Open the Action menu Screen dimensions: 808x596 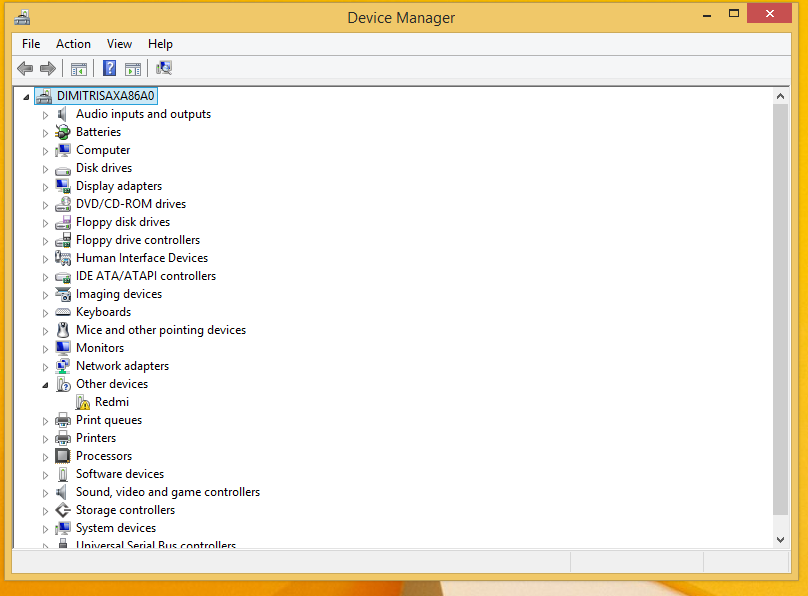click(73, 44)
